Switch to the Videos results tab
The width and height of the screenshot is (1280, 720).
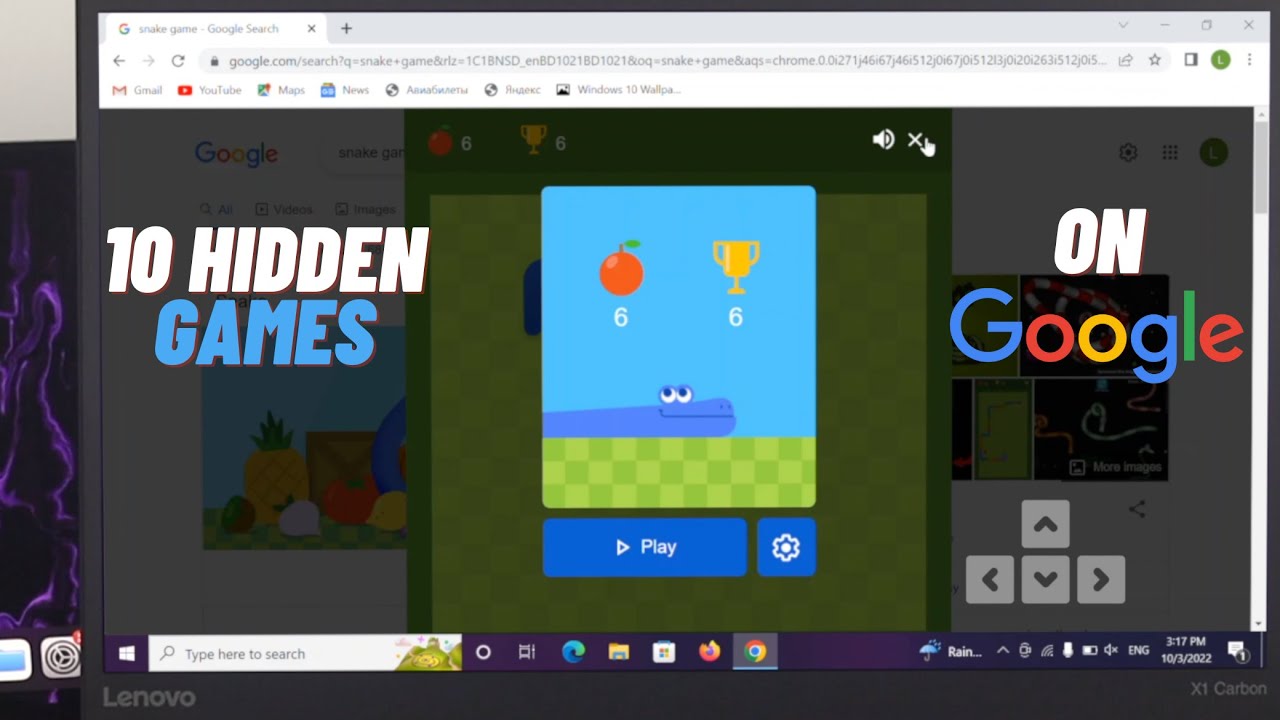pos(284,209)
